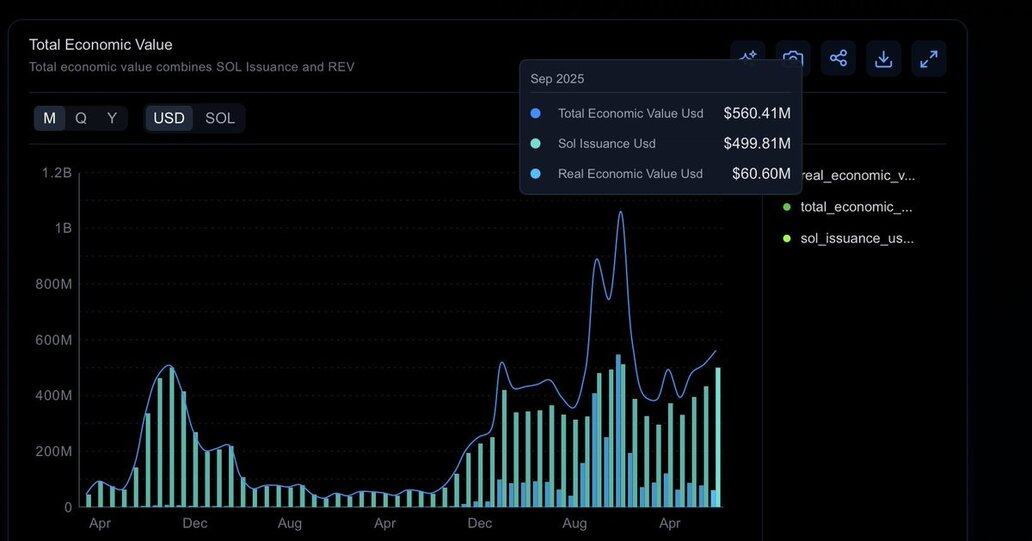Toggle the total_economic_... legend series
Viewport: 1032px width, 541px height.
(x=856, y=207)
